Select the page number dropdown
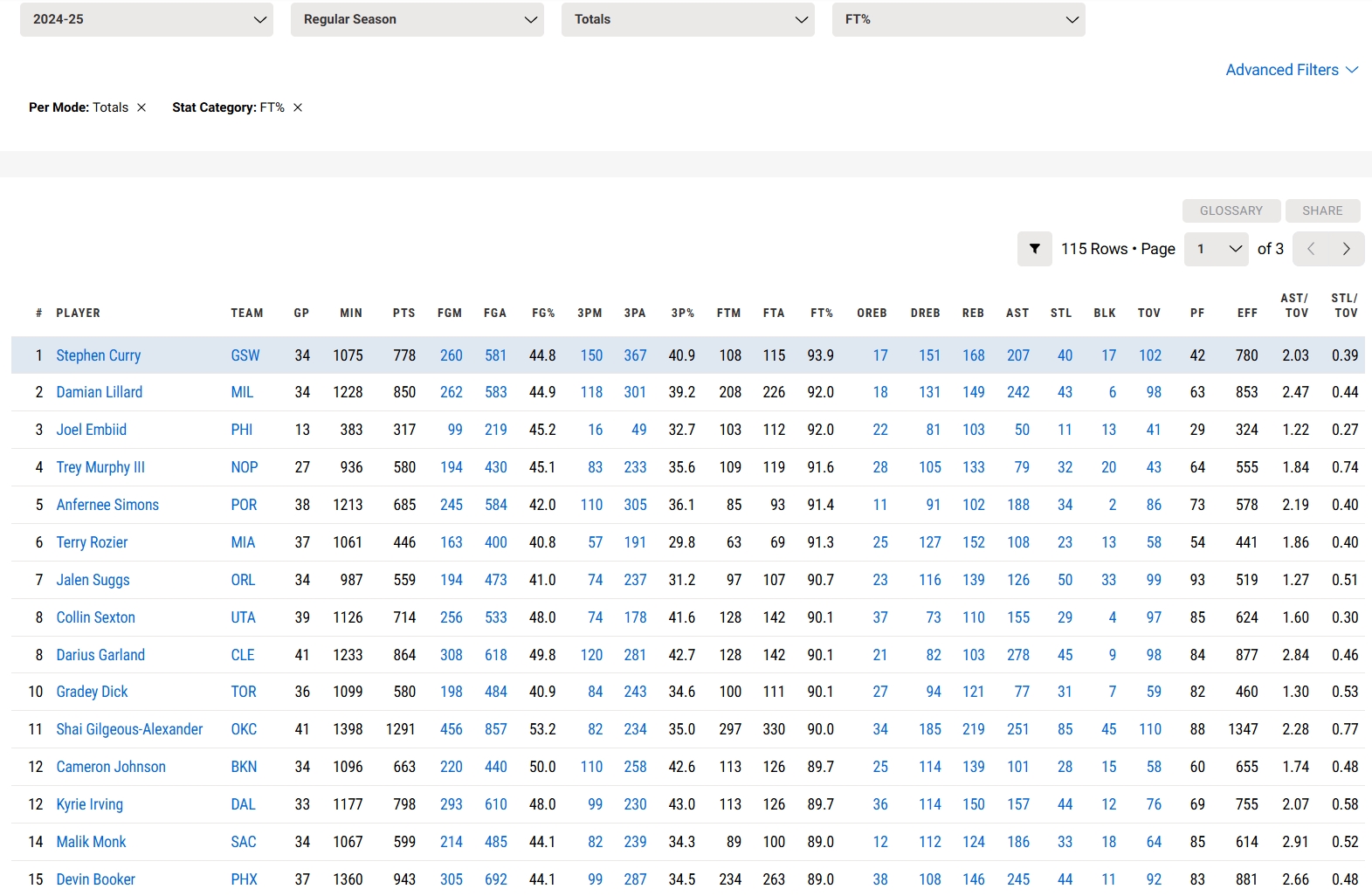The image size is (1372, 896). (x=1216, y=249)
